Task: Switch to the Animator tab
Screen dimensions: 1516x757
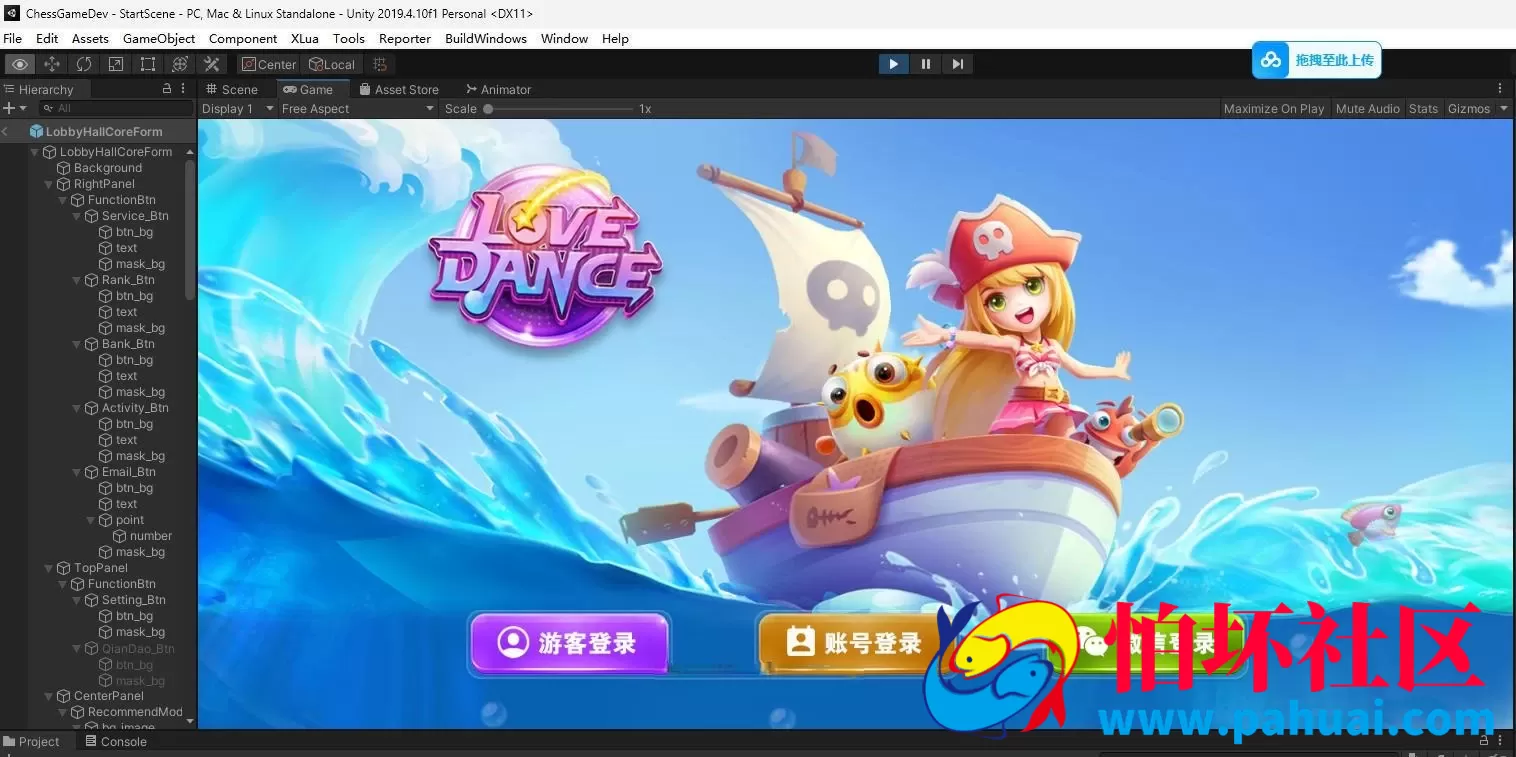Action: (498, 89)
